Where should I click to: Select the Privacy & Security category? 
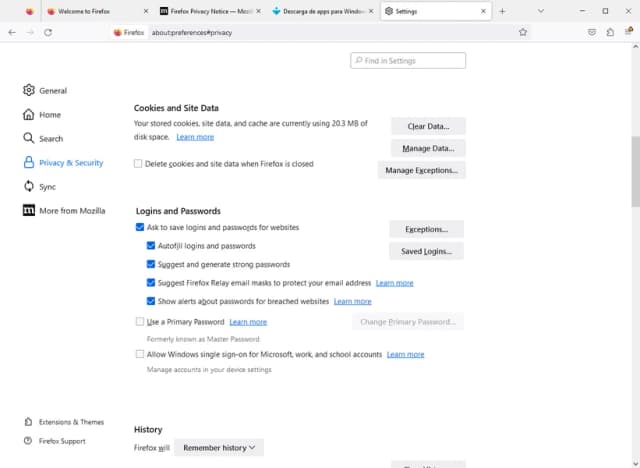click(63, 163)
